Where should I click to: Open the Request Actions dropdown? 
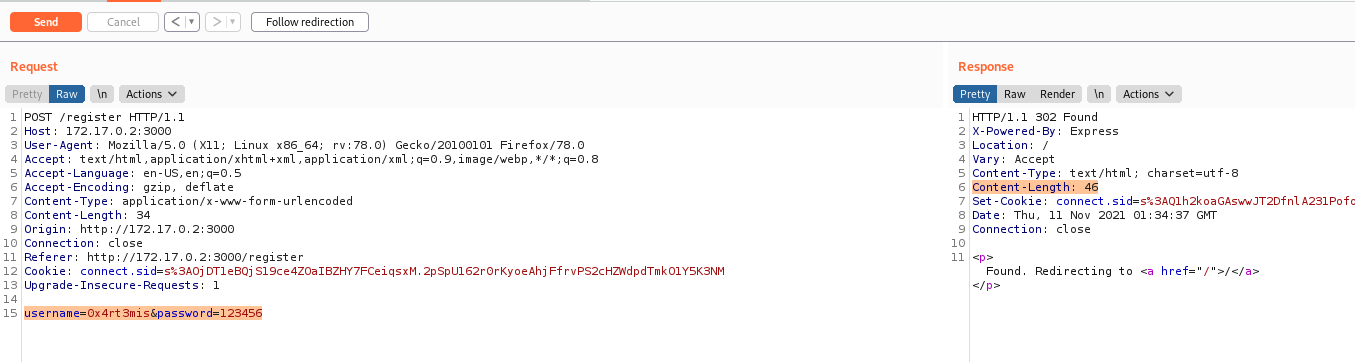click(x=152, y=94)
